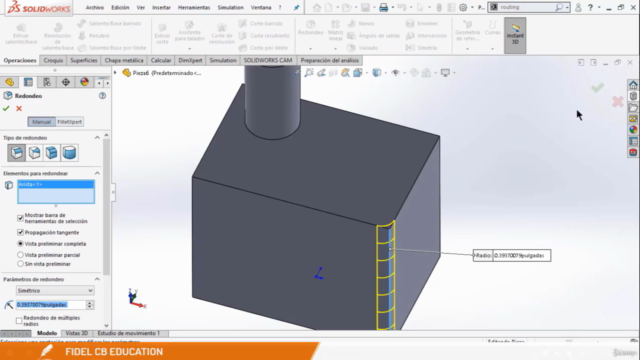This screenshot has width=640, height=360.
Task: Switch to the Chapa metálica tab
Action: pyautogui.click(x=124, y=60)
